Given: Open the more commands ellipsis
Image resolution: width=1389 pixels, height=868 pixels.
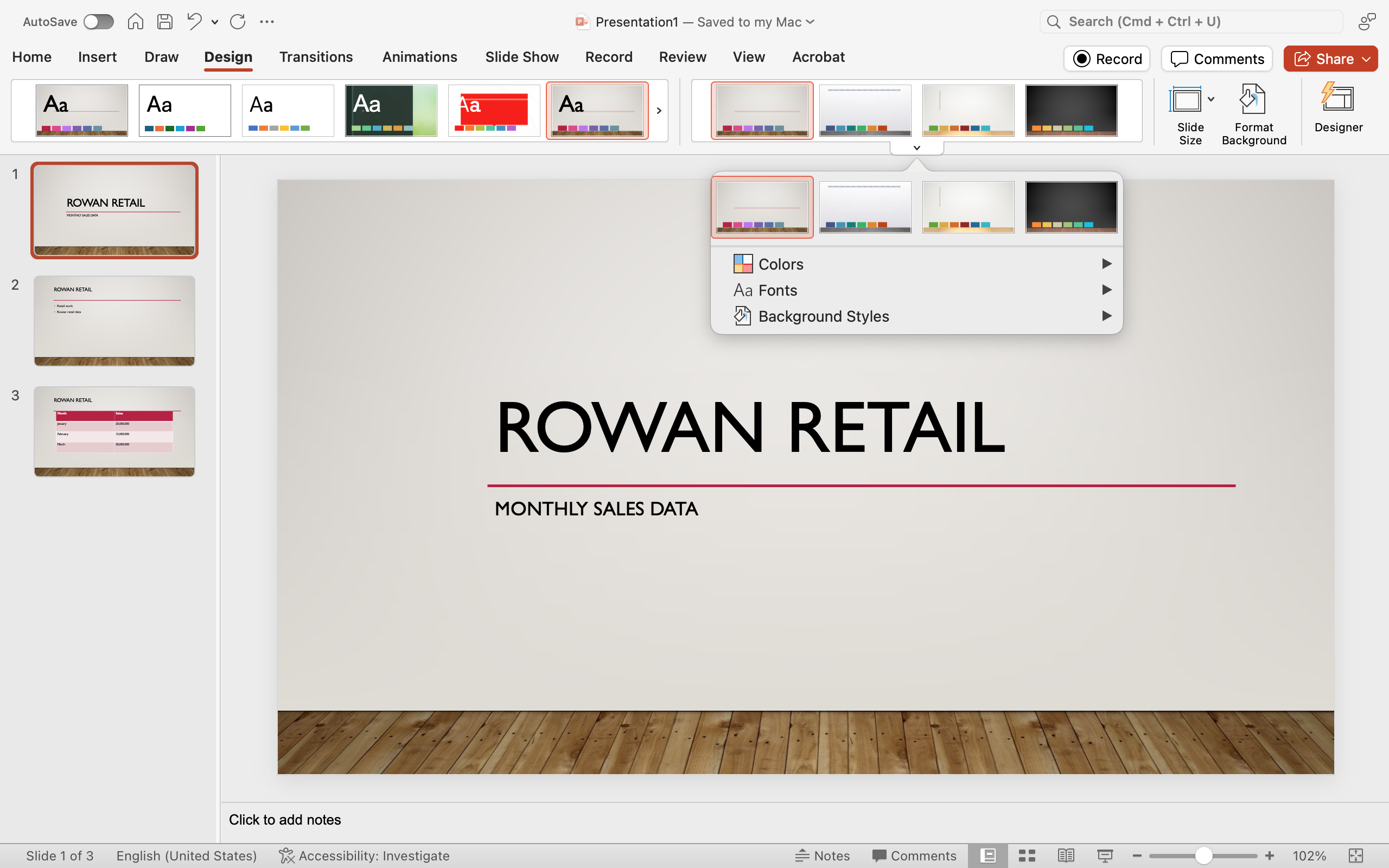Looking at the screenshot, I should coord(267,22).
